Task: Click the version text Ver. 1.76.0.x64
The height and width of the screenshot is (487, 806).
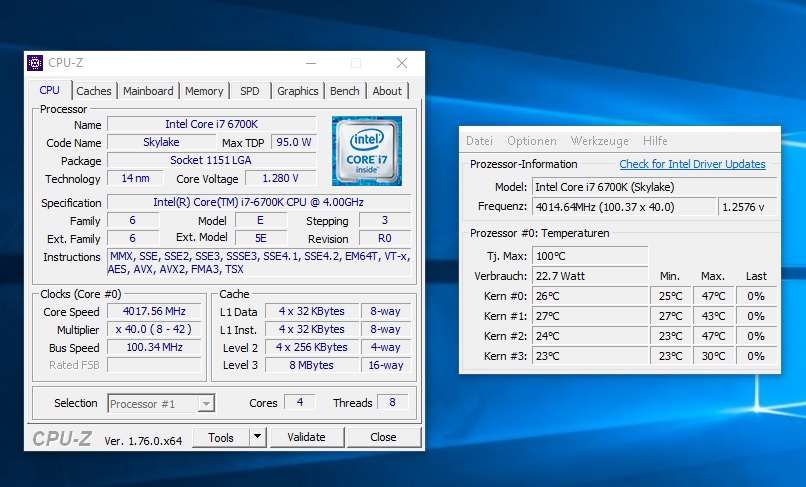Action: (143, 441)
